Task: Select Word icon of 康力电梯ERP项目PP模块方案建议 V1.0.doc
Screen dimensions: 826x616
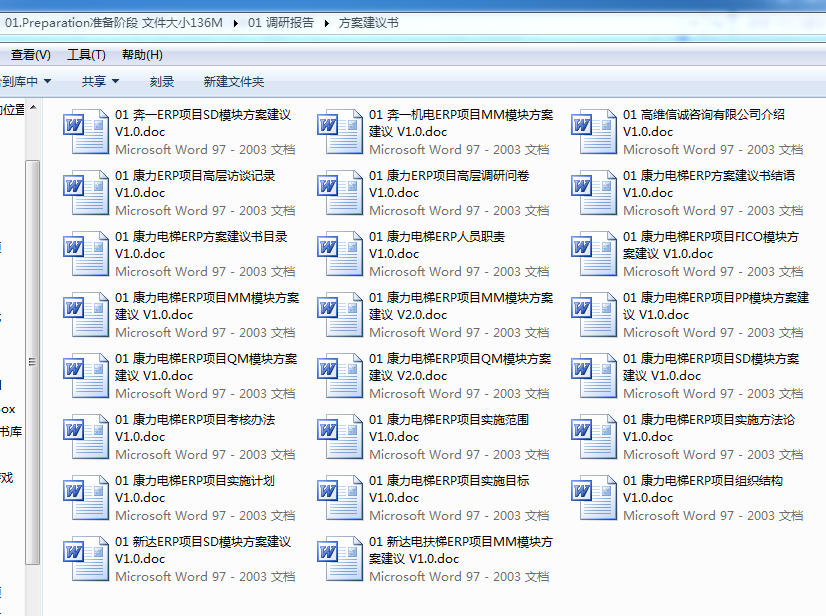Action: click(x=594, y=315)
